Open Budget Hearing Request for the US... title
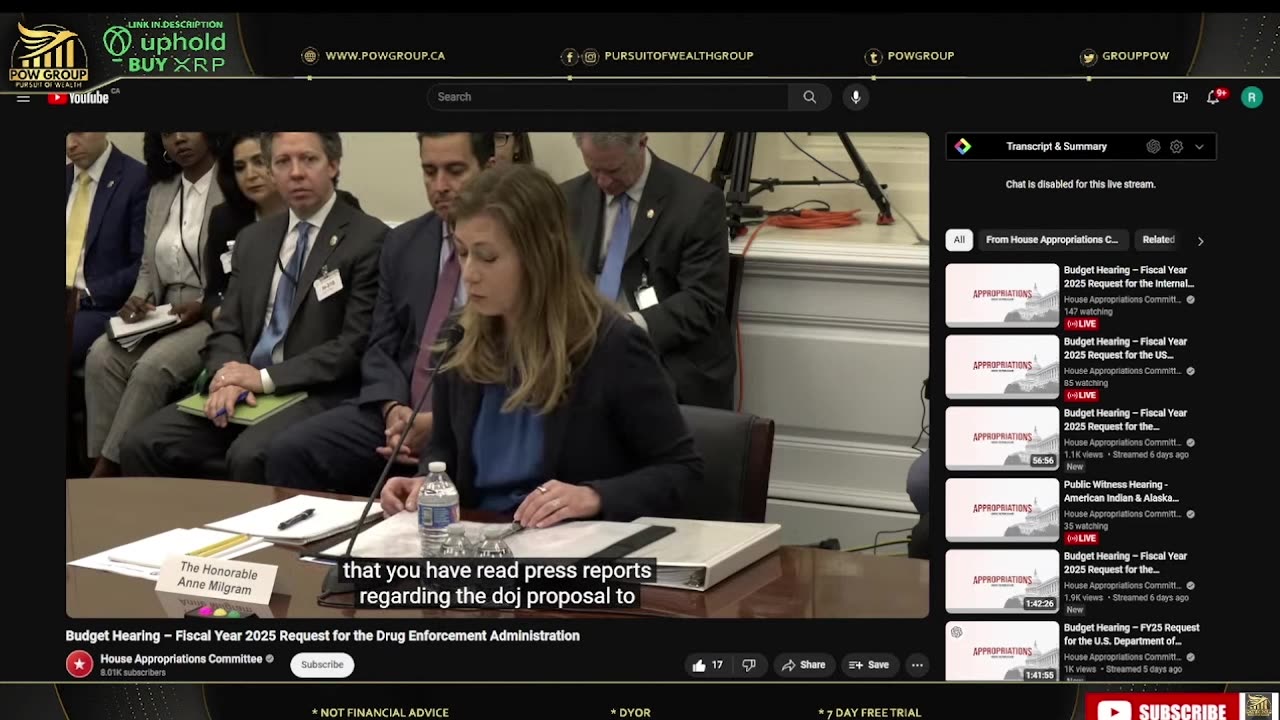1280x720 pixels. (1125, 348)
